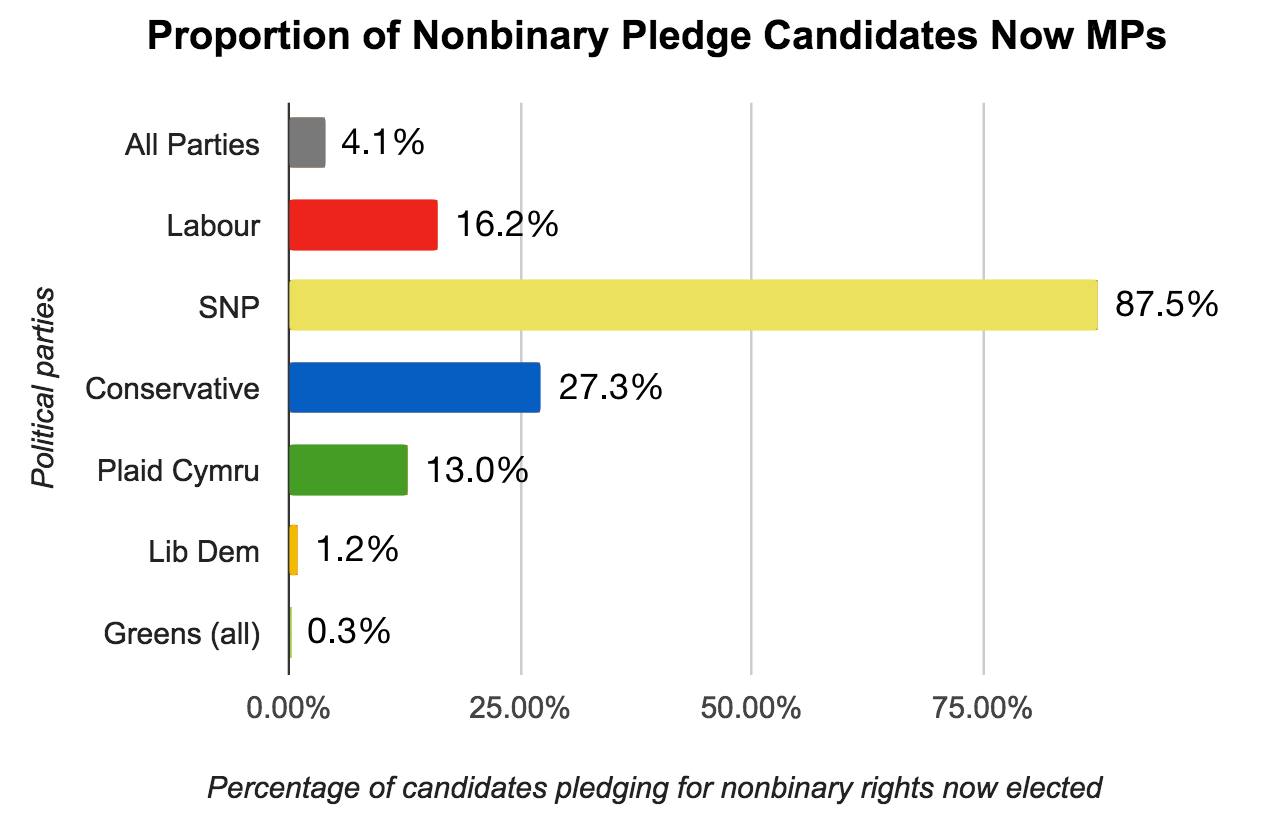Click the 75.00% axis tick label
Viewport: 1263px width, 833px height.
click(982, 710)
